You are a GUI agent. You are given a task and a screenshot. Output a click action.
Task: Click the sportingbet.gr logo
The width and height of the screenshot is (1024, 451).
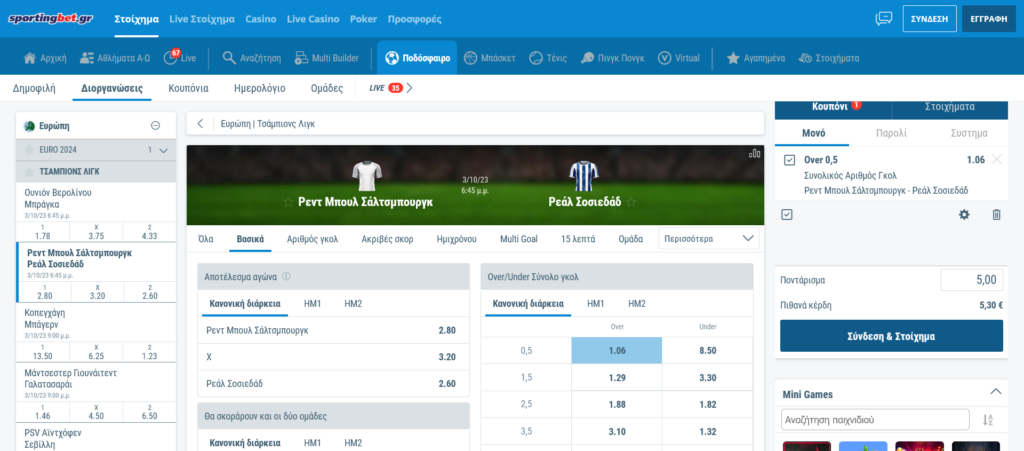coord(50,18)
